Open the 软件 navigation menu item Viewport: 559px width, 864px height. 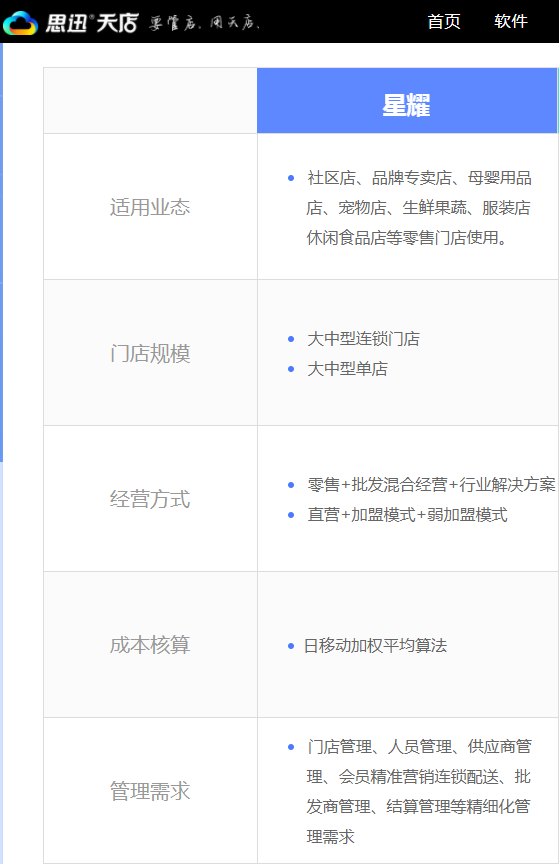(x=510, y=21)
